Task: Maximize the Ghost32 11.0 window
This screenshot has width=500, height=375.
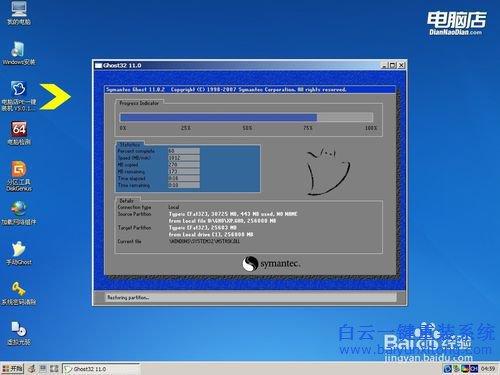Action: coord(393,65)
